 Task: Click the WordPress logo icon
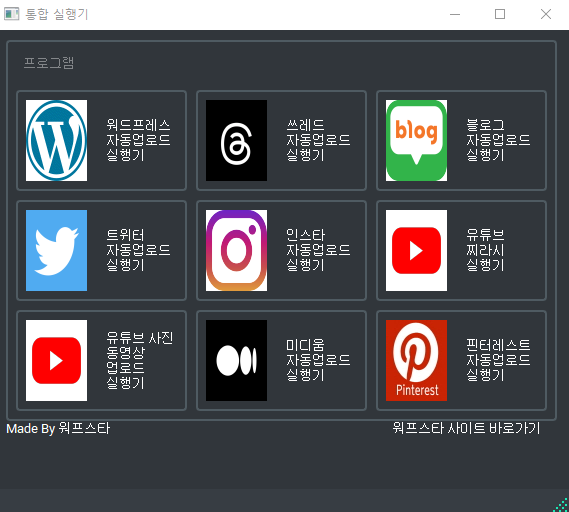56,140
